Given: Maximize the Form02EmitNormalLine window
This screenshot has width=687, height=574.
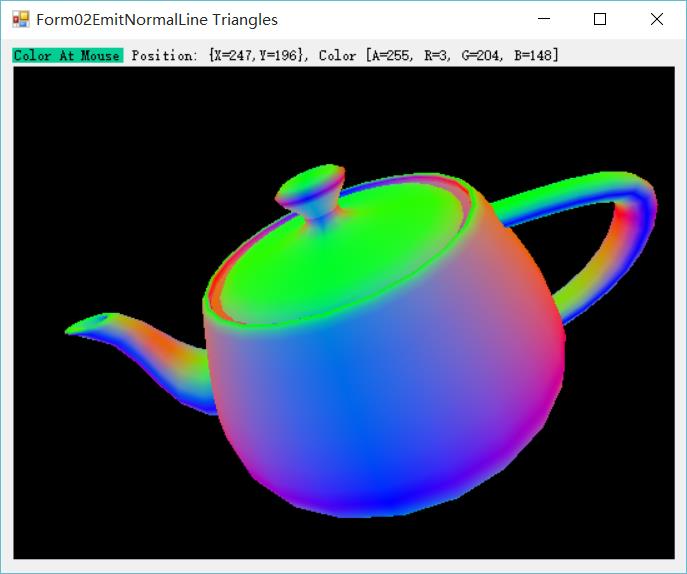Looking at the screenshot, I should (x=600, y=19).
